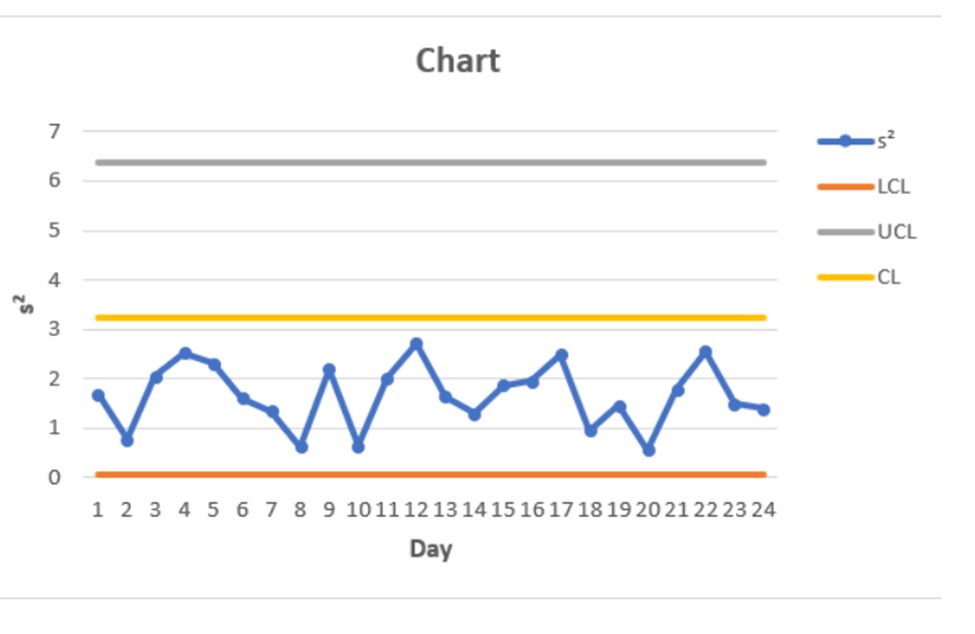Select the orange LCL line
975x634 pixels.
tap(430, 474)
